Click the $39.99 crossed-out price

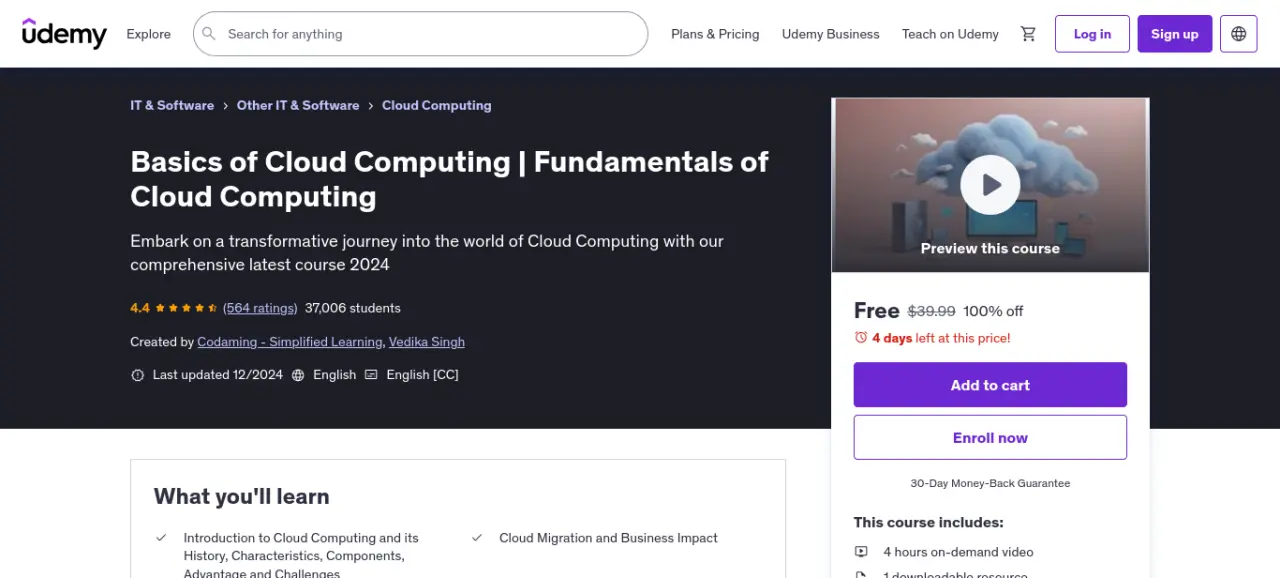tap(932, 311)
